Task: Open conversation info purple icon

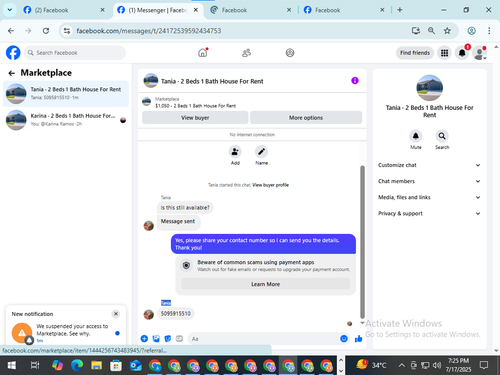Action: tap(355, 81)
